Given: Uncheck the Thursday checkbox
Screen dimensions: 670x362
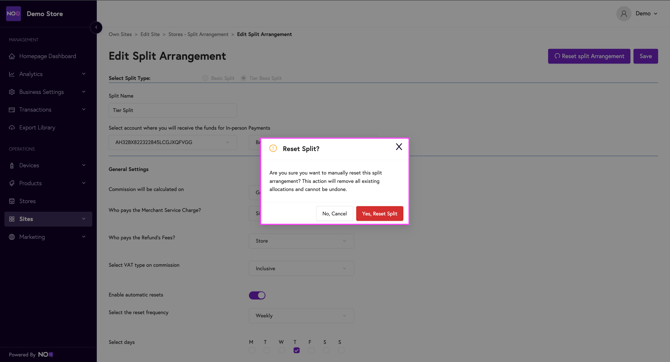Looking at the screenshot, I should tap(297, 350).
